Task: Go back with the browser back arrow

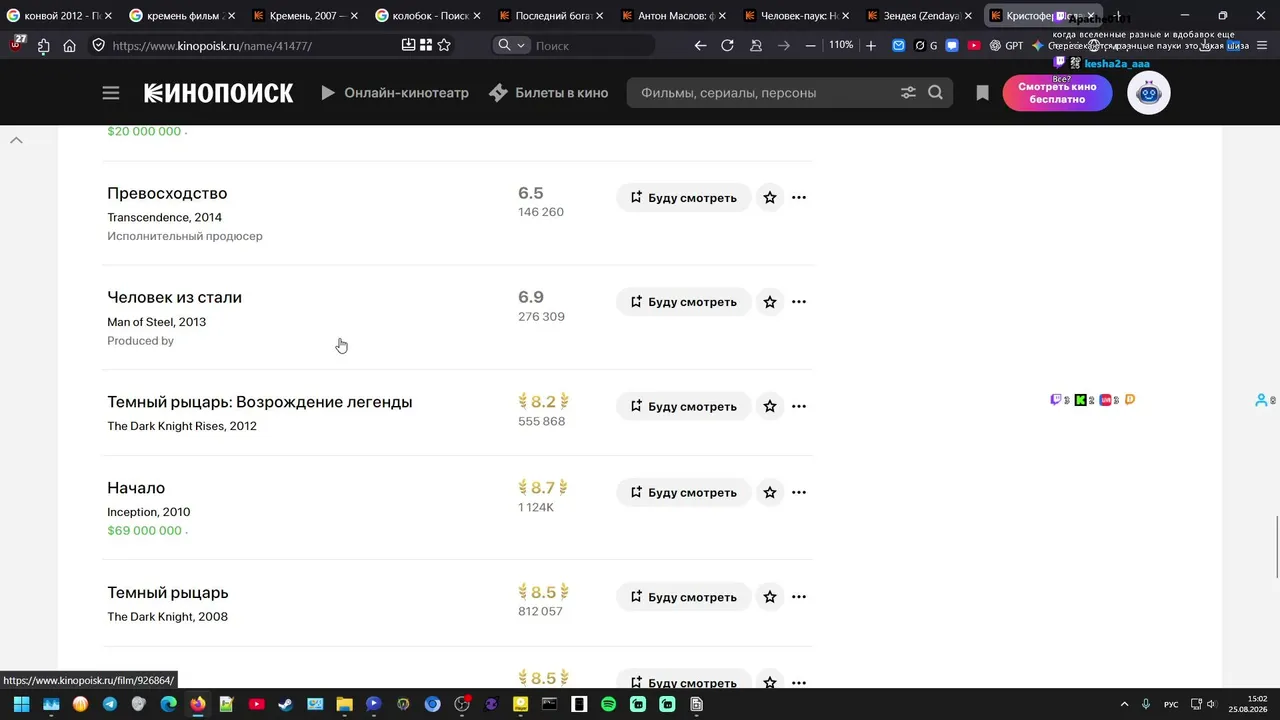Action: (700, 45)
